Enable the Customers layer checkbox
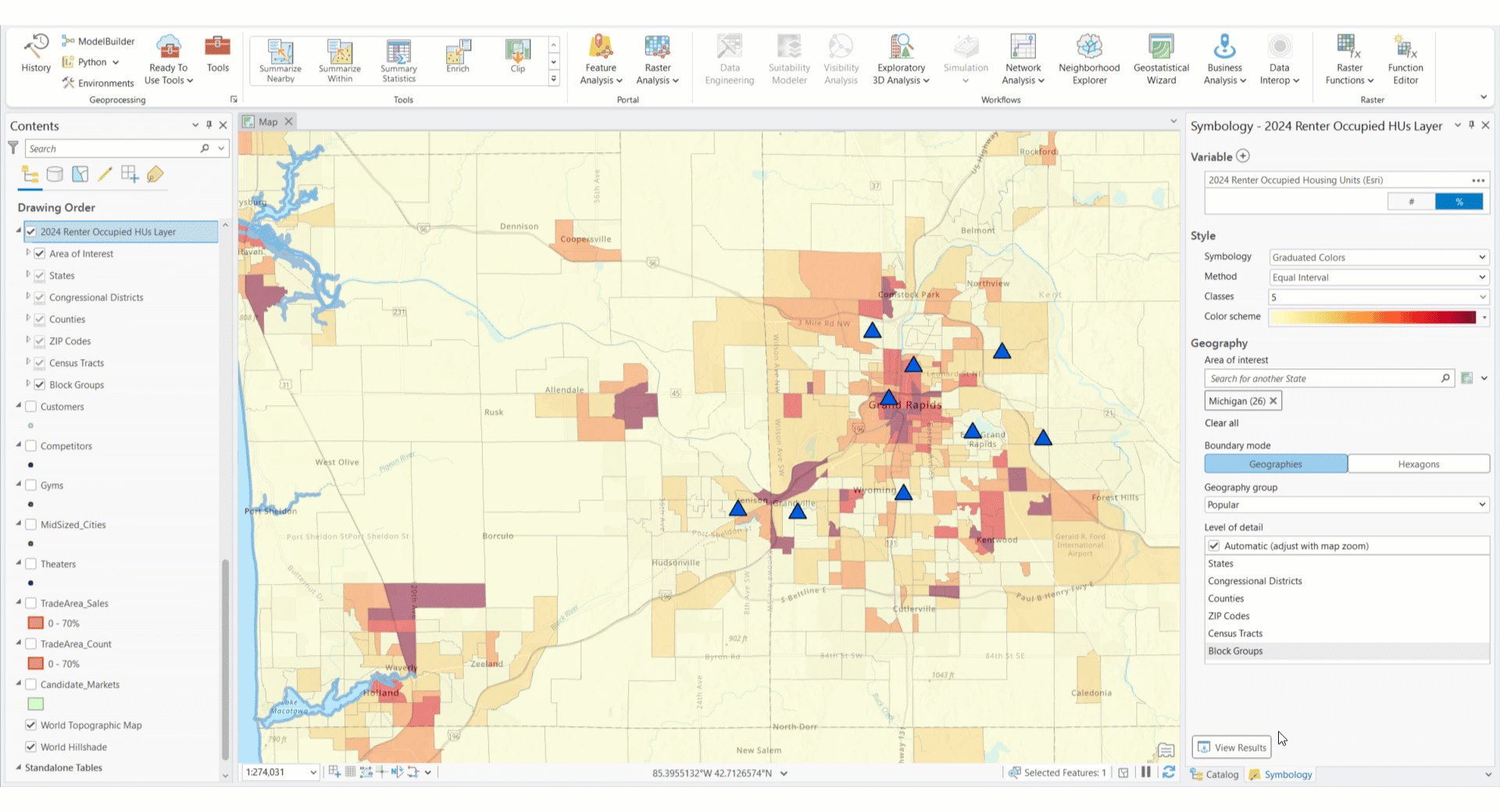Viewport: 1500px width, 812px height. tap(31, 407)
